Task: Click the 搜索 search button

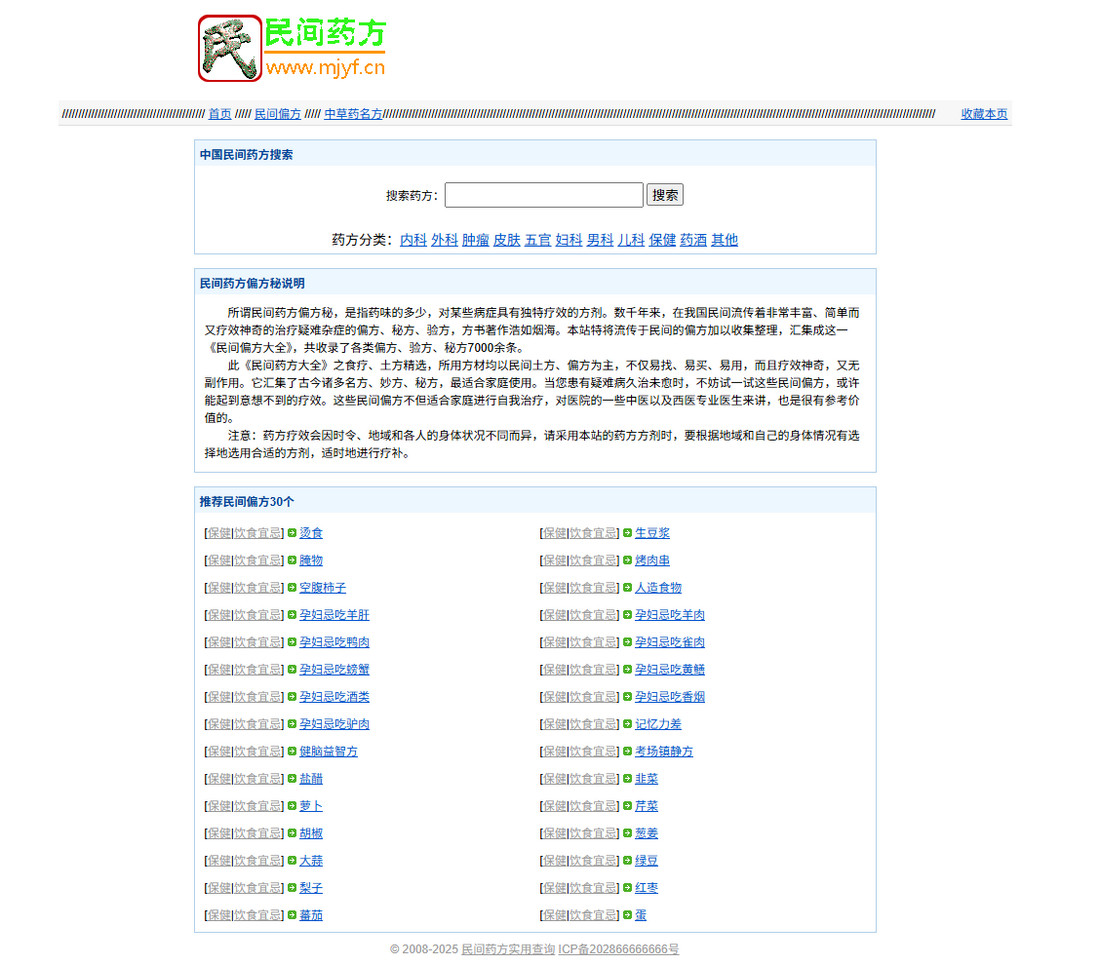Action: click(665, 194)
